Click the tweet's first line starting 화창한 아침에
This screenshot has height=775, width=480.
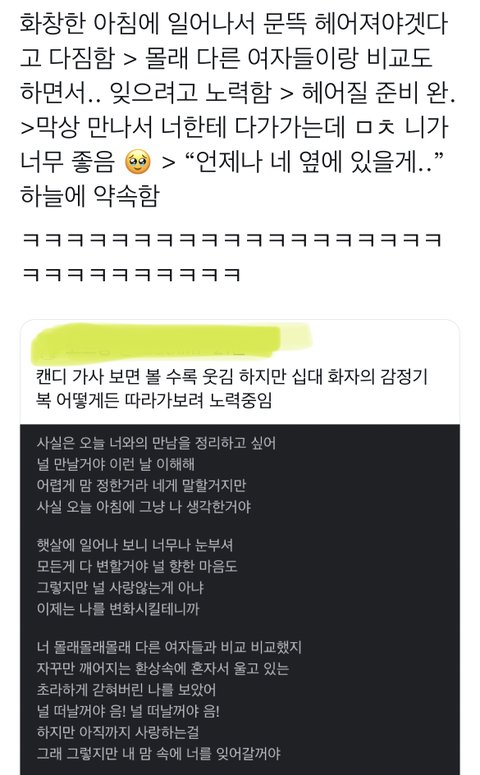234,23
